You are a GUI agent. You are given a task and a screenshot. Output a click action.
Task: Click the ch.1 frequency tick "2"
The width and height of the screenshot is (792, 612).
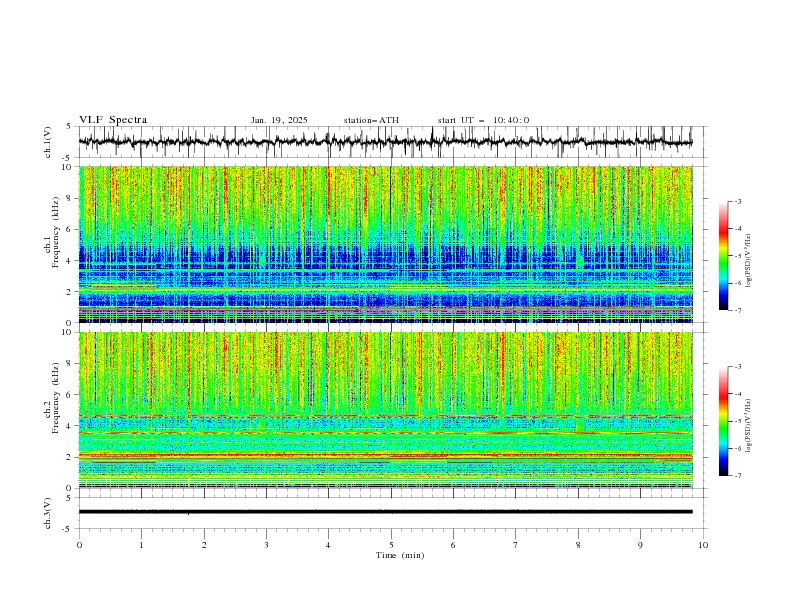click(70, 292)
